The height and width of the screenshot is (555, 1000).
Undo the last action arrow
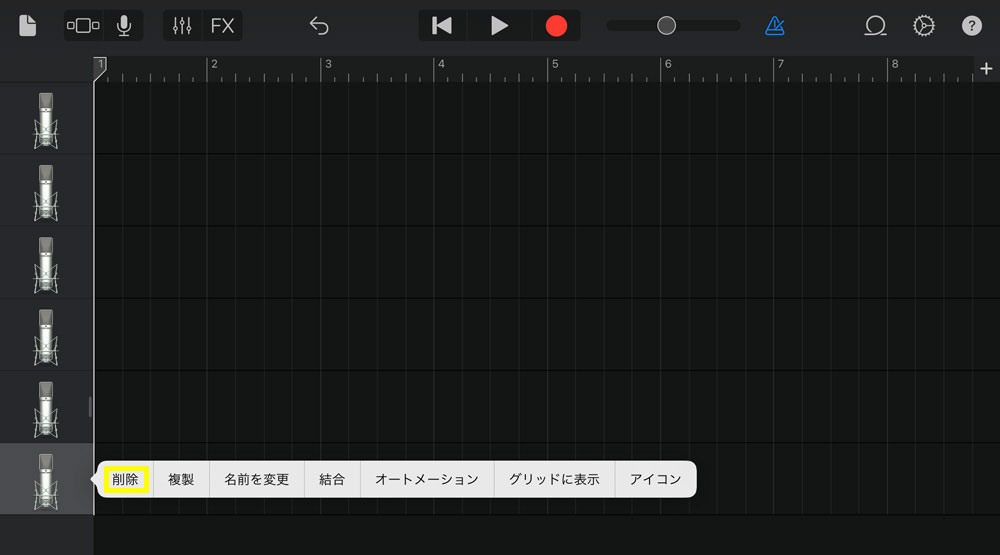(x=319, y=26)
